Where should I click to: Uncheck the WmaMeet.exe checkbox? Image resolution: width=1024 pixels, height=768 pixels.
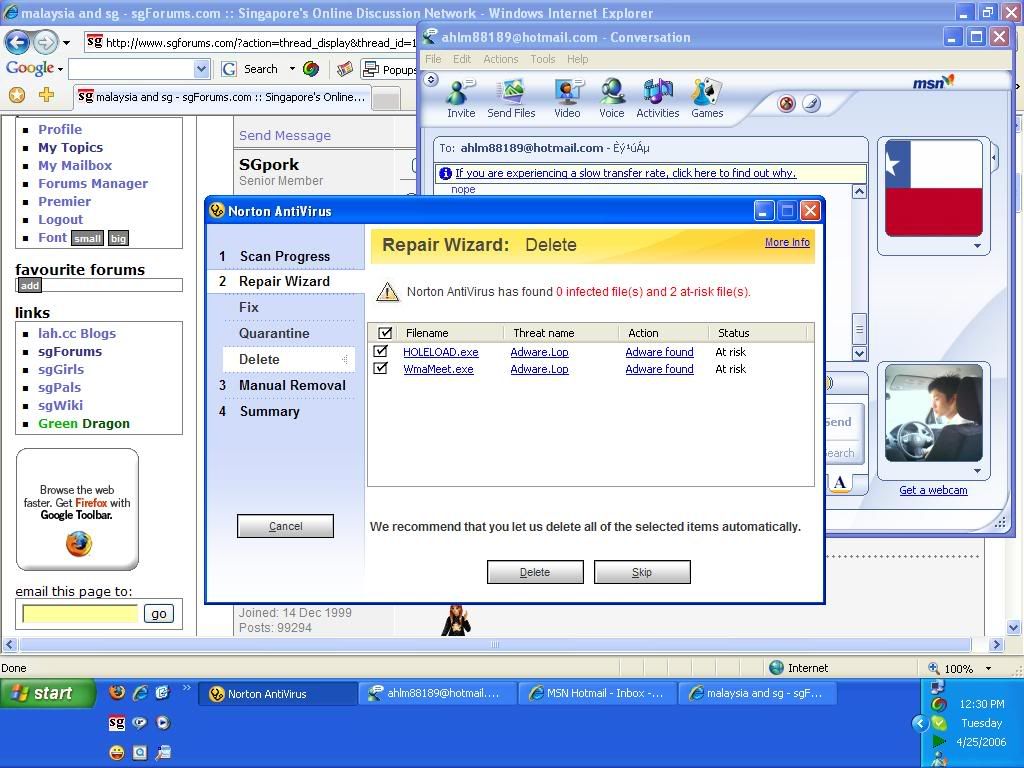click(x=380, y=369)
